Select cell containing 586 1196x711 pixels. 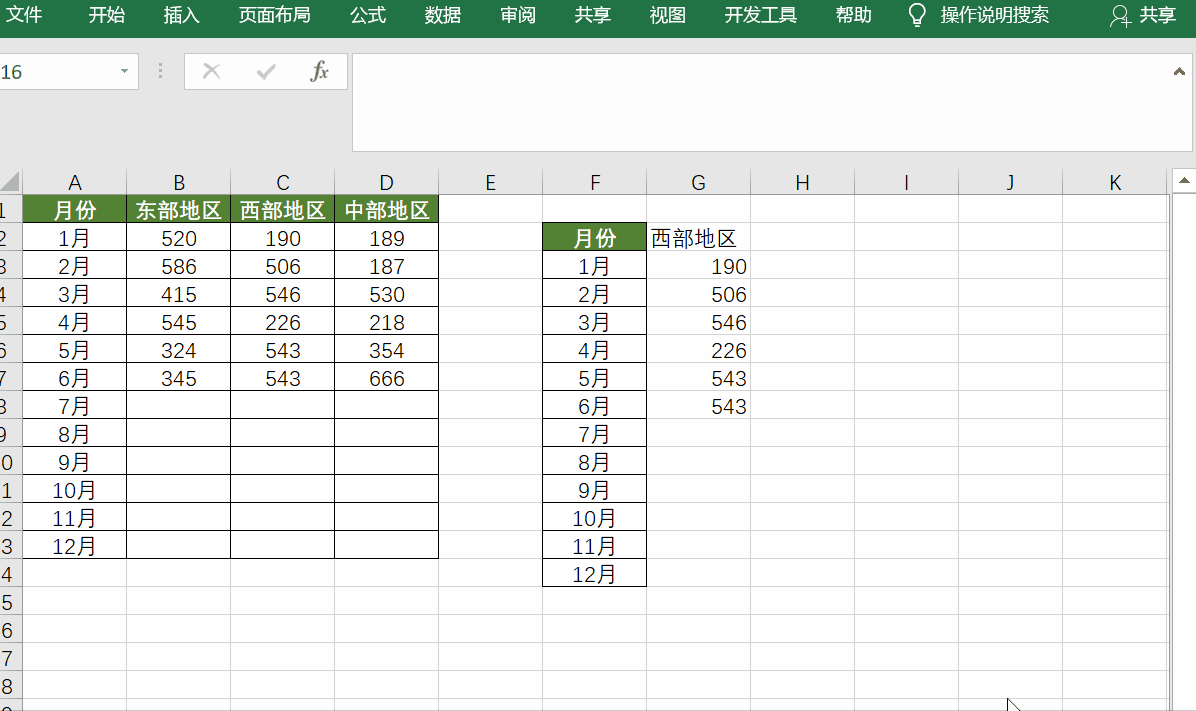tap(178, 266)
